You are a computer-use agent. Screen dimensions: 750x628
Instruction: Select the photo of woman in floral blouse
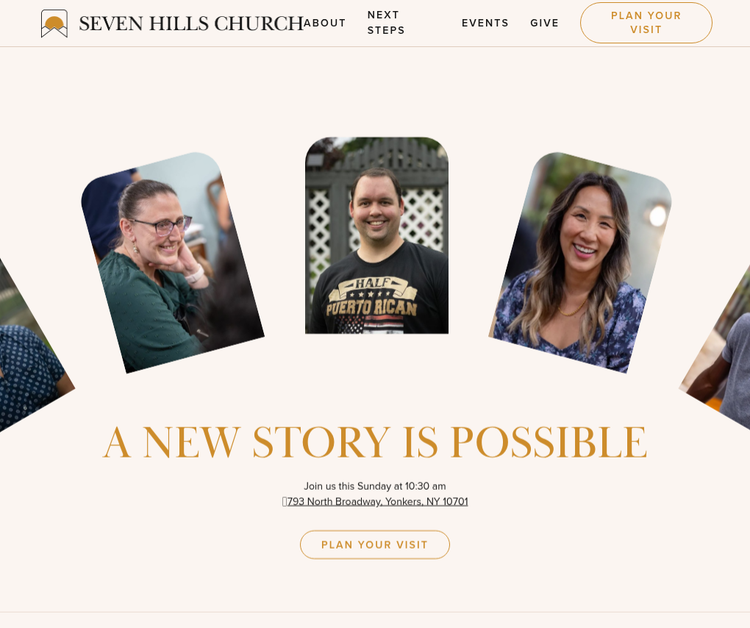click(x=580, y=263)
